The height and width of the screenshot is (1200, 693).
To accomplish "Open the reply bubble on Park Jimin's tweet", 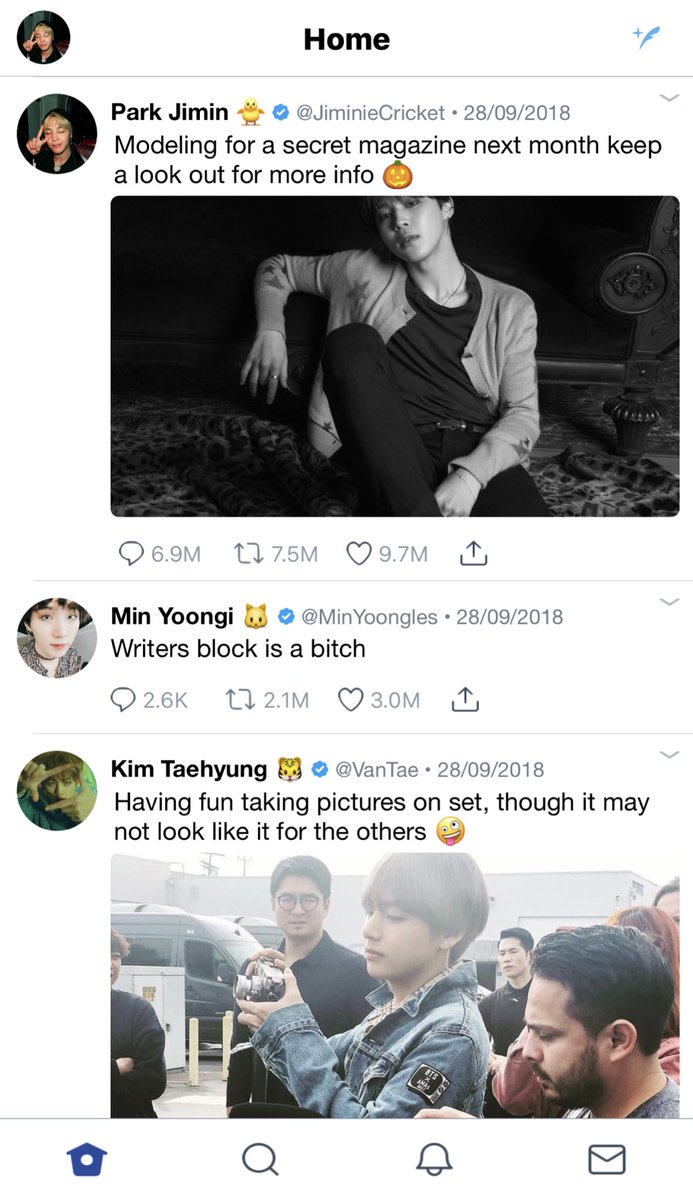I will click(132, 553).
